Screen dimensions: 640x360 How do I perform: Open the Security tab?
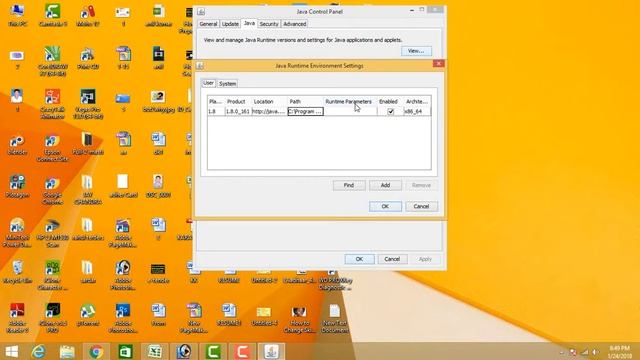[x=269, y=24]
